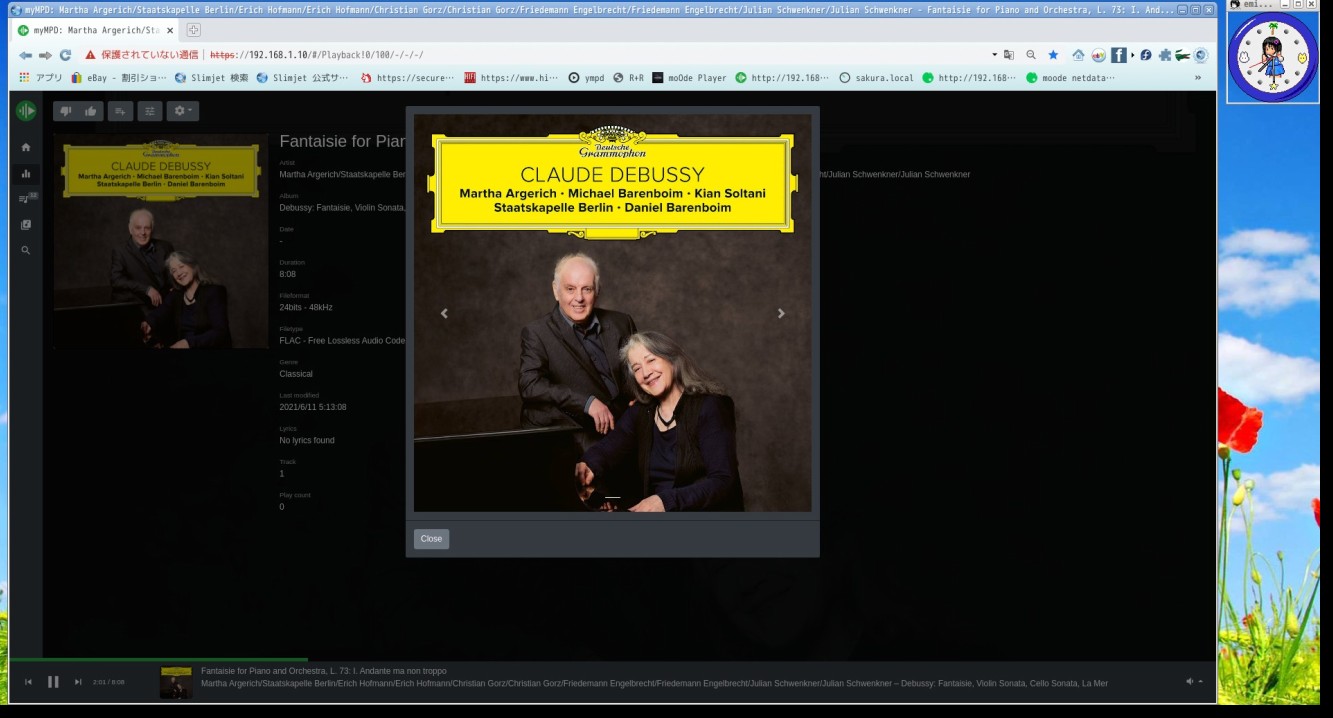1333x718 pixels.
Task: Close the album art dialog
Action: click(430, 539)
